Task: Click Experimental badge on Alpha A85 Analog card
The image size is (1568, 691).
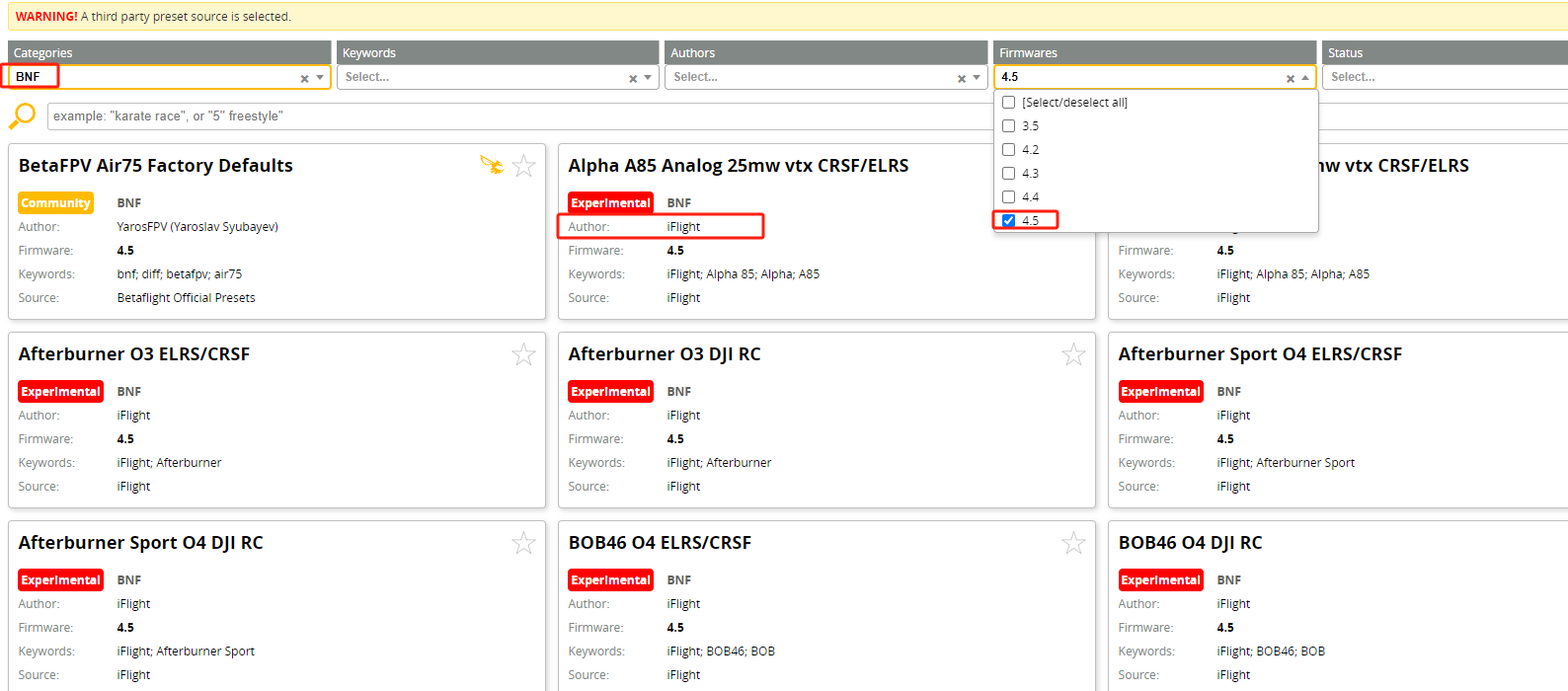Action: click(x=610, y=203)
